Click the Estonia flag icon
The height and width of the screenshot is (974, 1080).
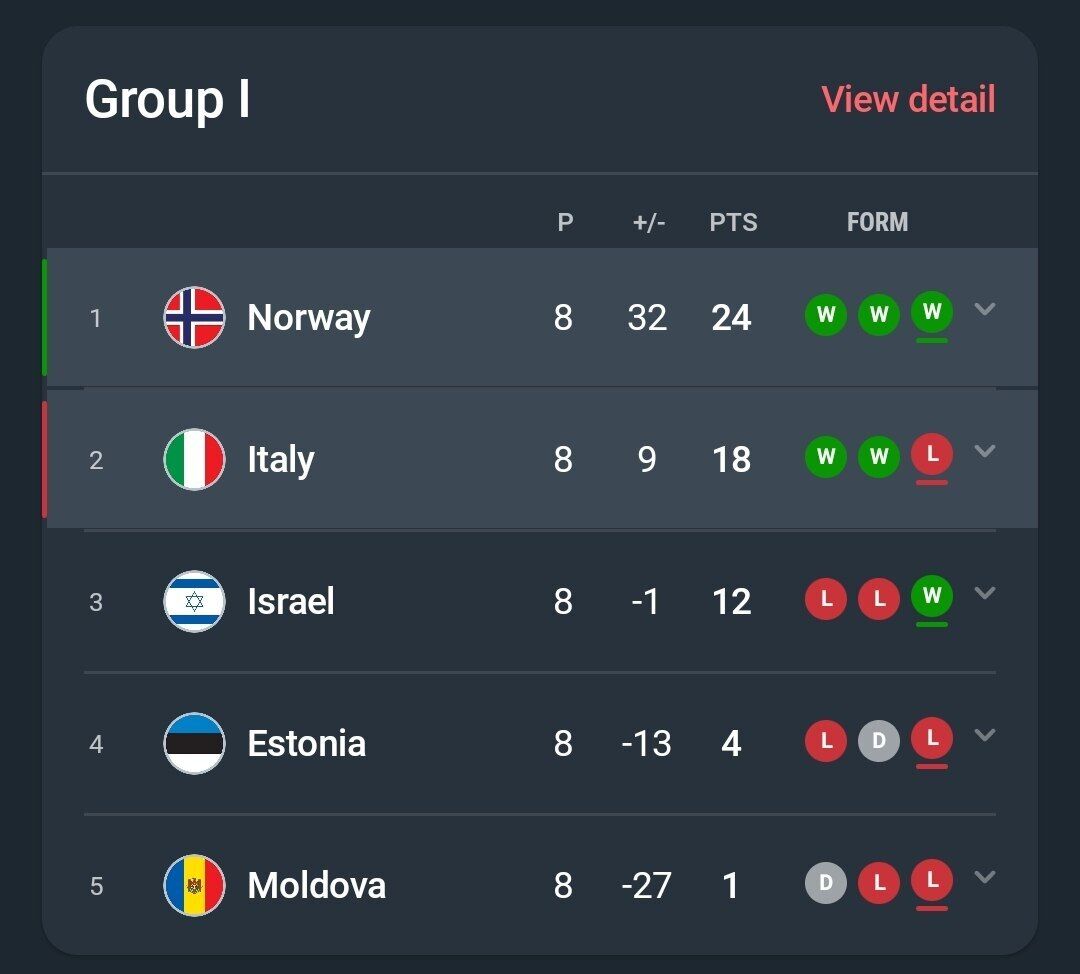coord(194,744)
